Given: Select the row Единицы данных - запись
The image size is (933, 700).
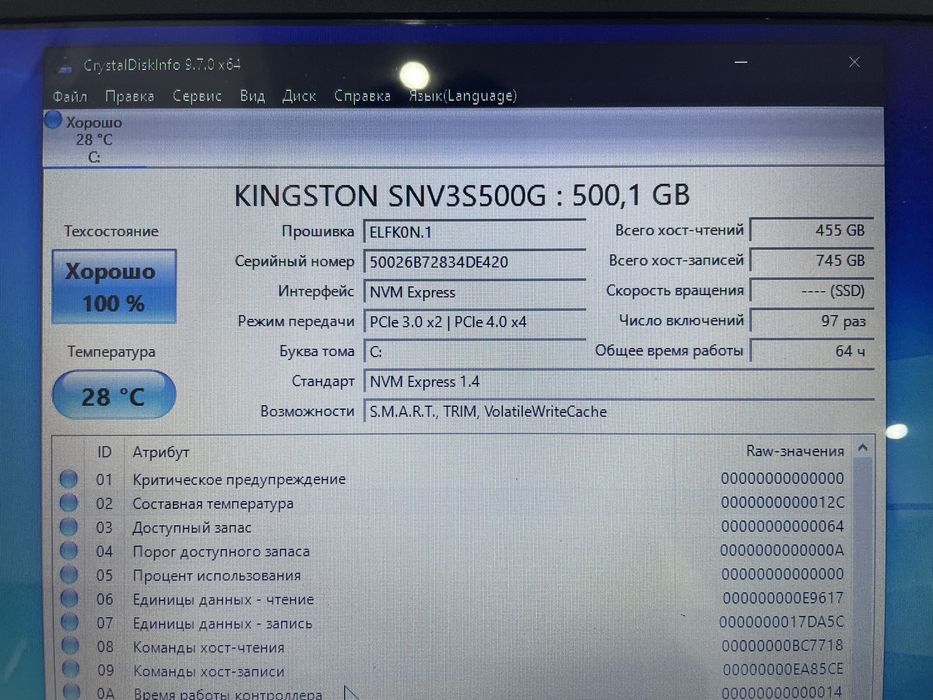Looking at the screenshot, I should pyautogui.click(x=453, y=622).
